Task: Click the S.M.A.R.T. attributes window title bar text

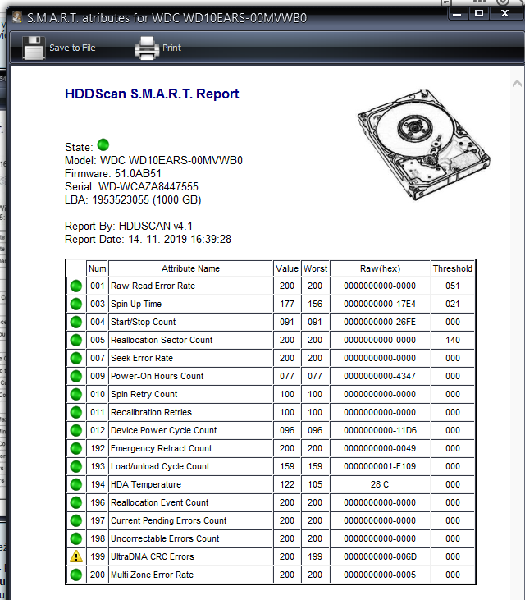Action: tap(167, 18)
